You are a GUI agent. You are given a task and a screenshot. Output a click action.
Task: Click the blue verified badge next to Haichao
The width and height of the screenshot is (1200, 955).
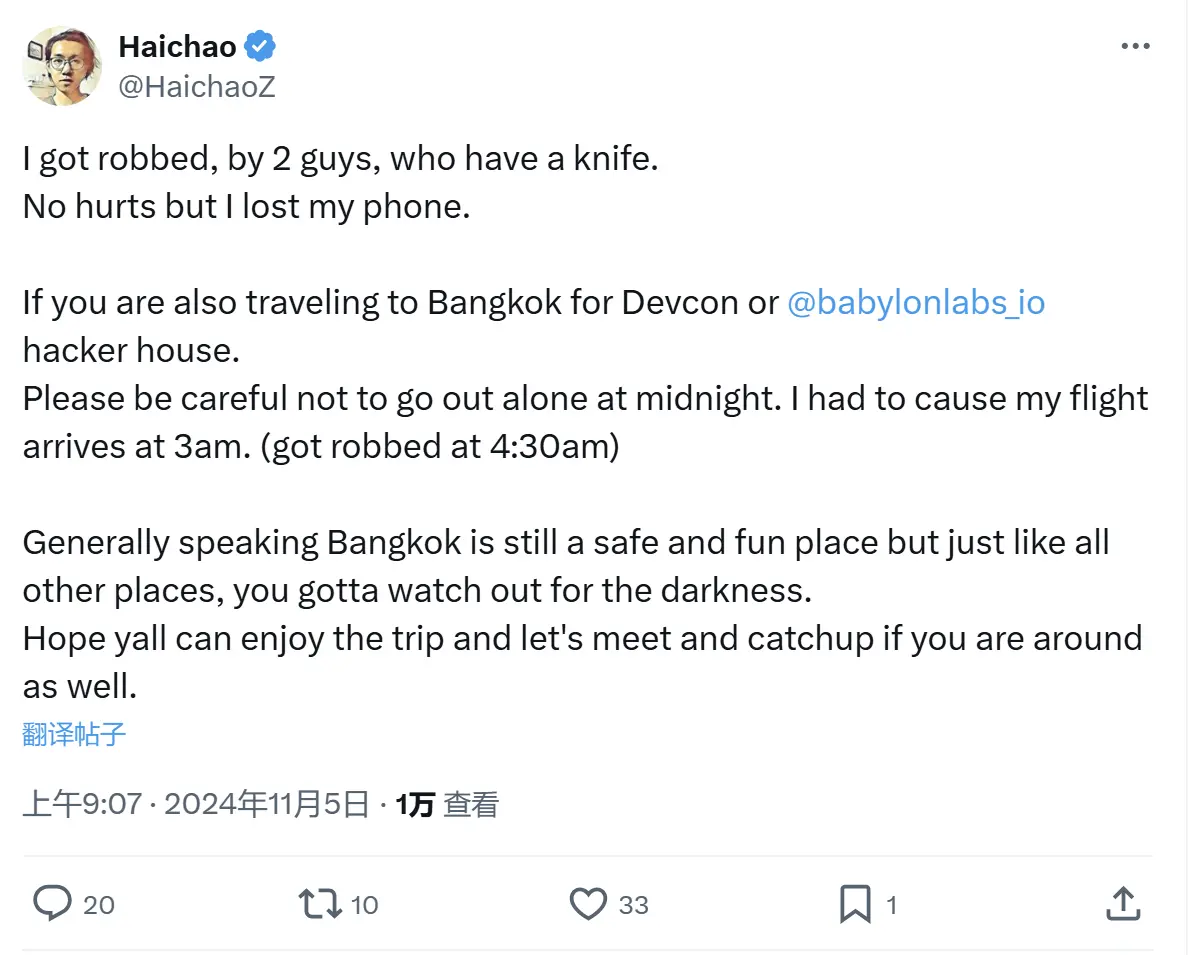click(260, 45)
